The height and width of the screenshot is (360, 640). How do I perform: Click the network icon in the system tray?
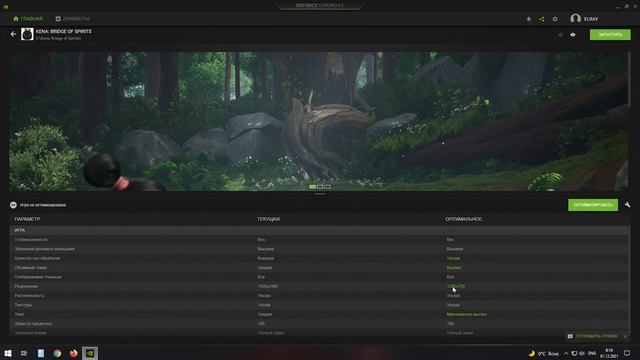pos(574,353)
